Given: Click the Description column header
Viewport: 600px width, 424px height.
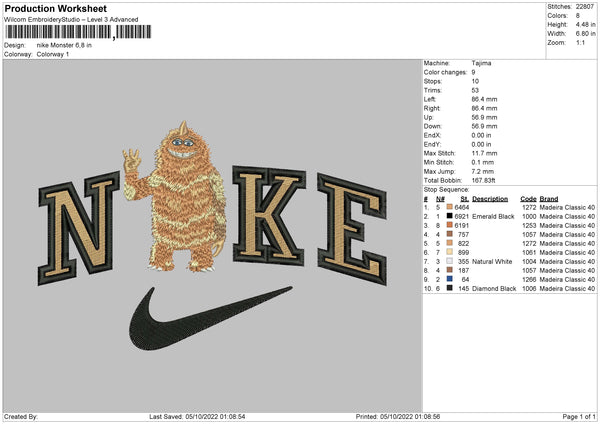Looking at the screenshot, I should click(490, 199).
